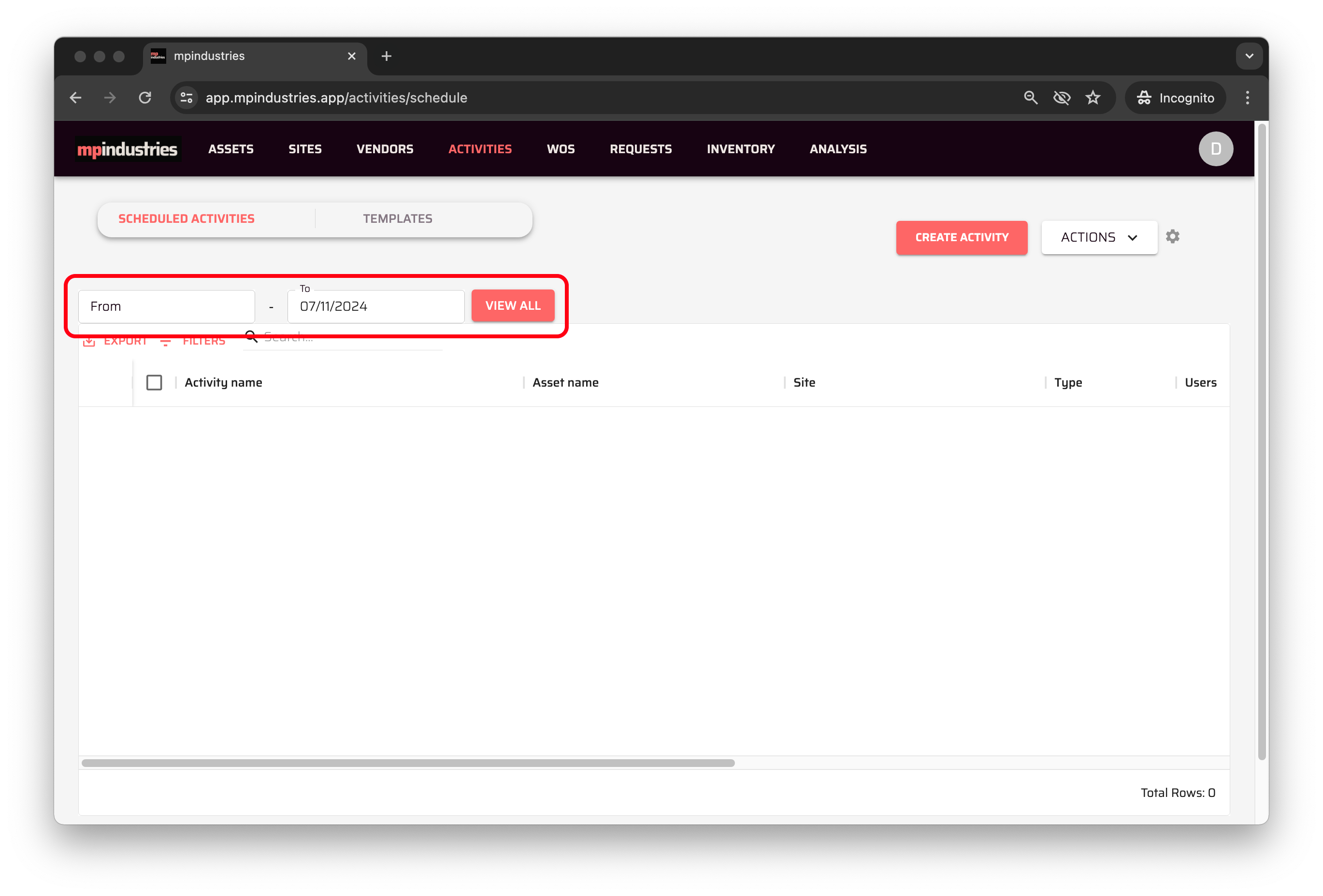Click the eye-slash tracking protection icon
This screenshot has height=896, width=1323.
pos(1061,98)
